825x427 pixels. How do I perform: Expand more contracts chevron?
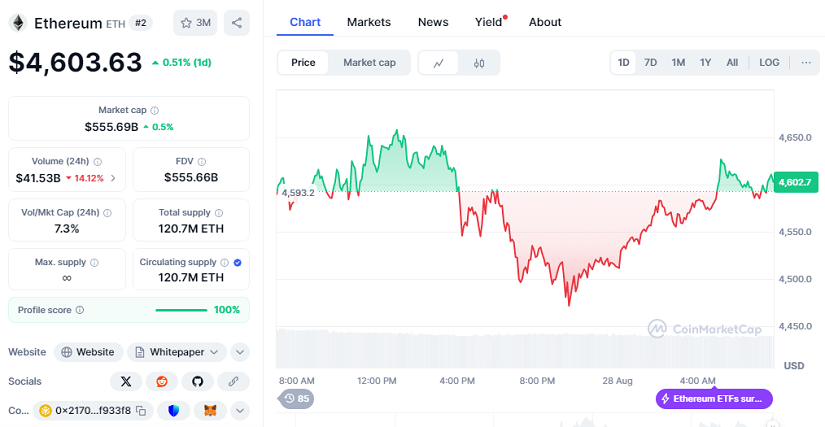coord(240,410)
